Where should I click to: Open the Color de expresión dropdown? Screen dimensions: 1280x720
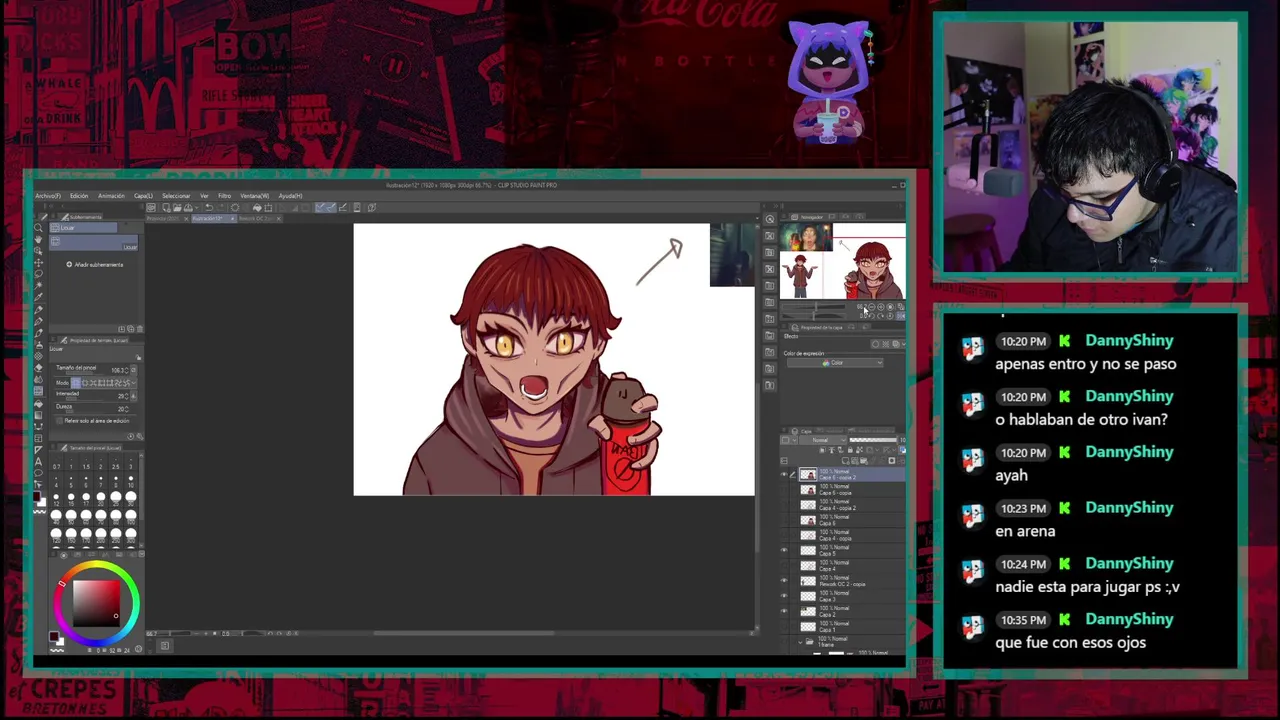[x=835, y=363]
